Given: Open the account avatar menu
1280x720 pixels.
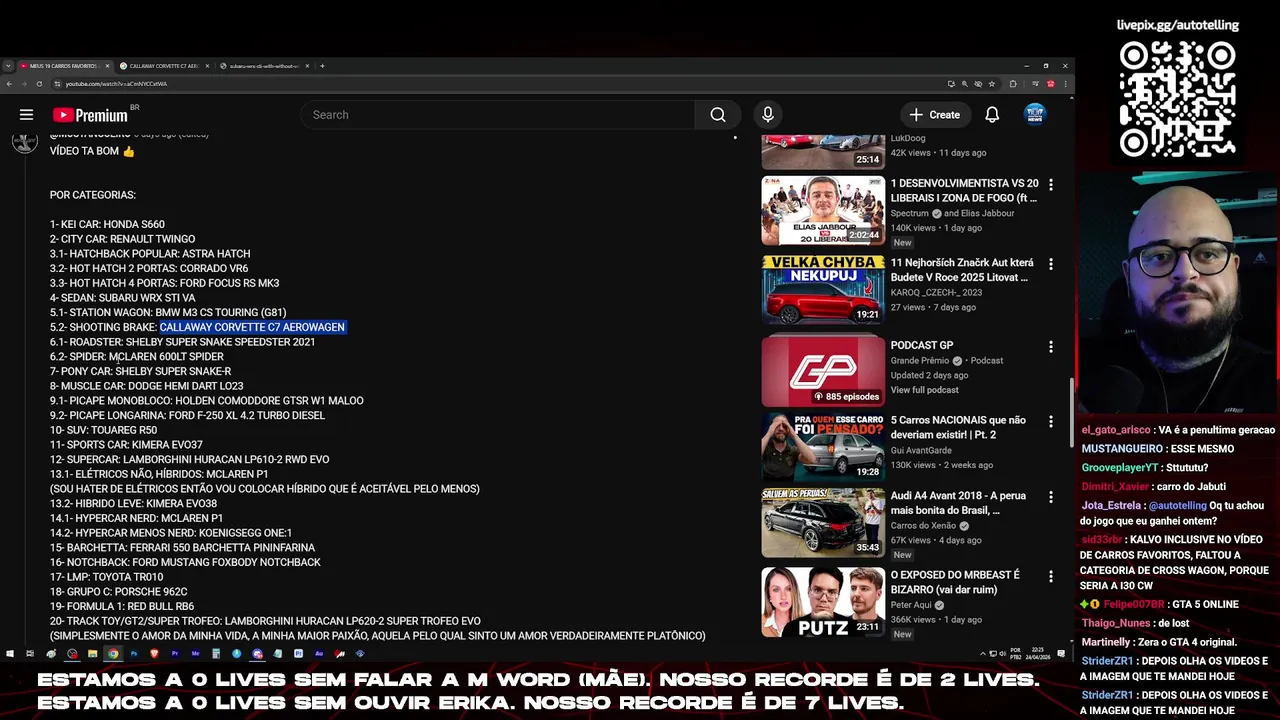Looking at the screenshot, I should (1035, 115).
